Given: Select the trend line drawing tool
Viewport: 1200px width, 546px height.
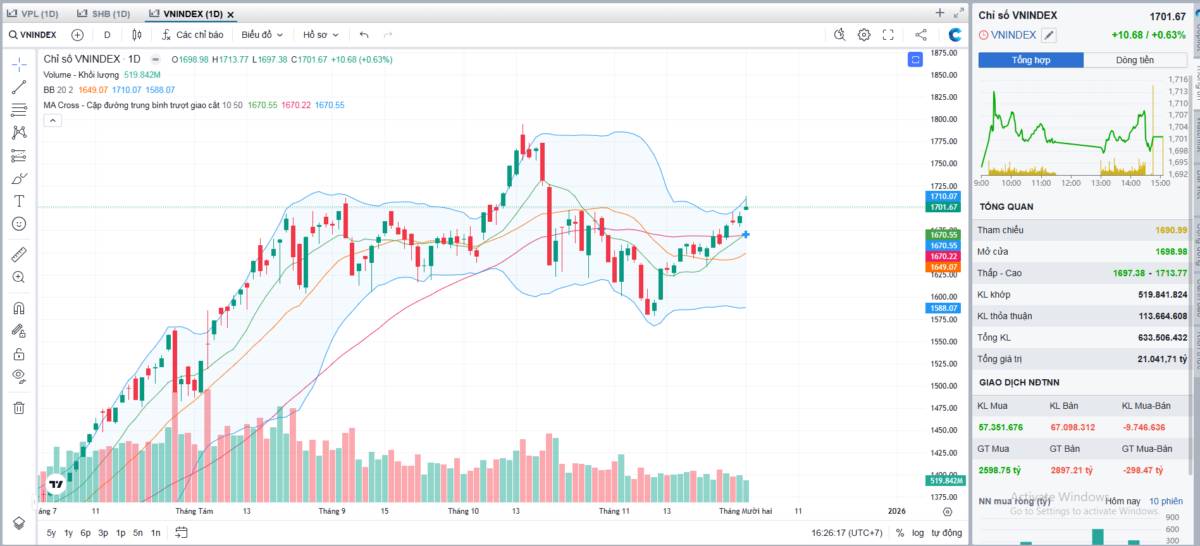Looking at the screenshot, I should [18, 87].
